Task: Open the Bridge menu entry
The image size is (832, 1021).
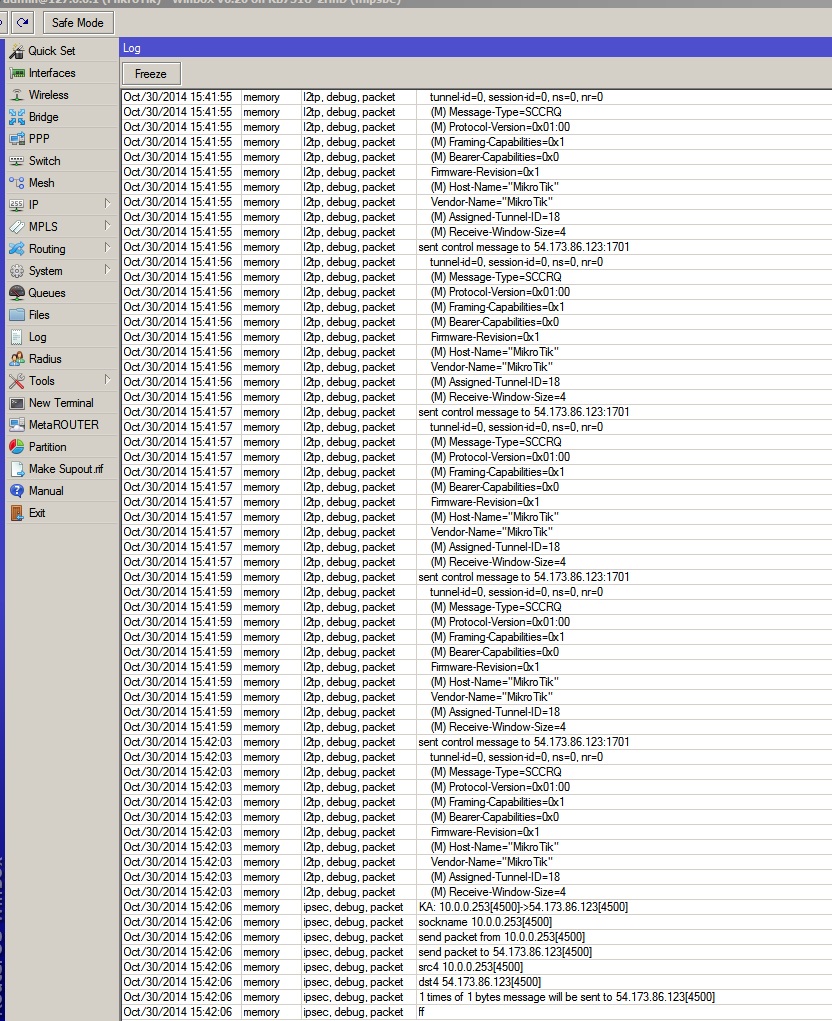Action: click(62, 117)
